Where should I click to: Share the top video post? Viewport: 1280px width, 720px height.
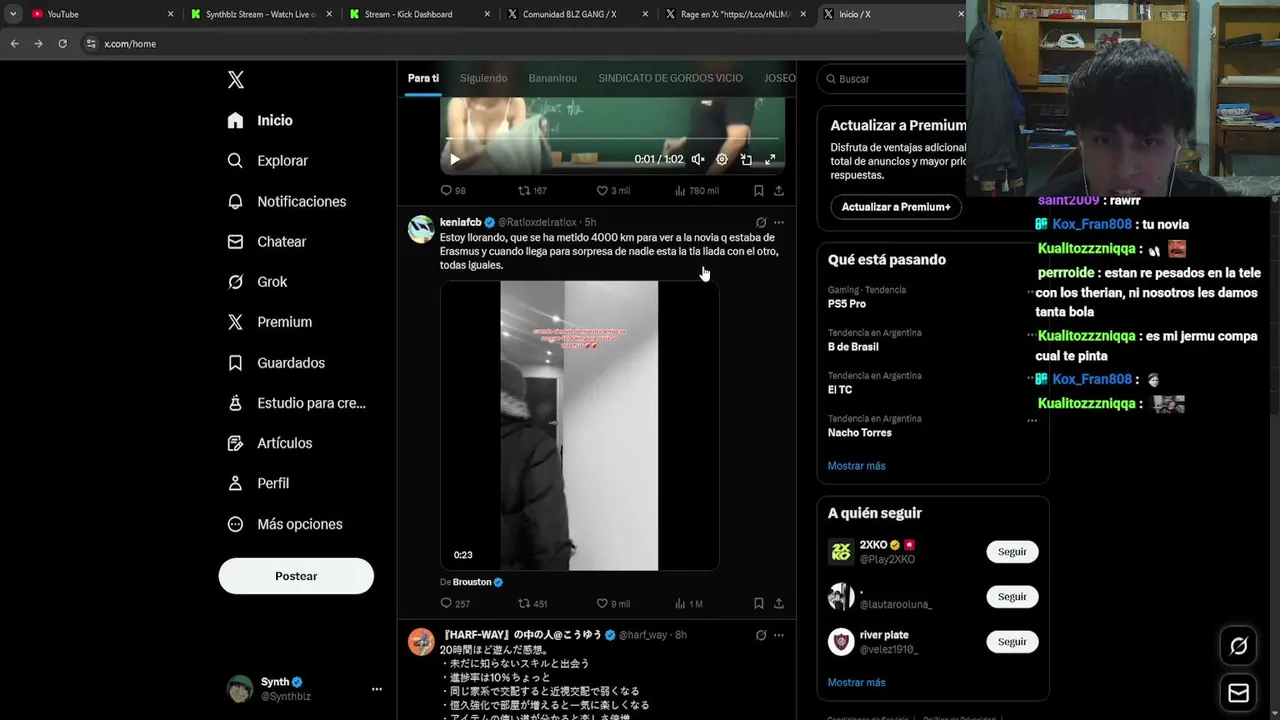(x=778, y=190)
